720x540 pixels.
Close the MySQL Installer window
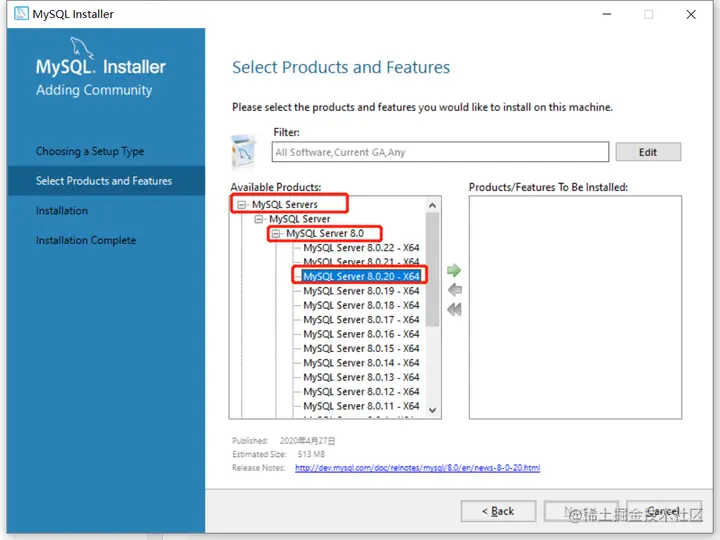pos(691,14)
